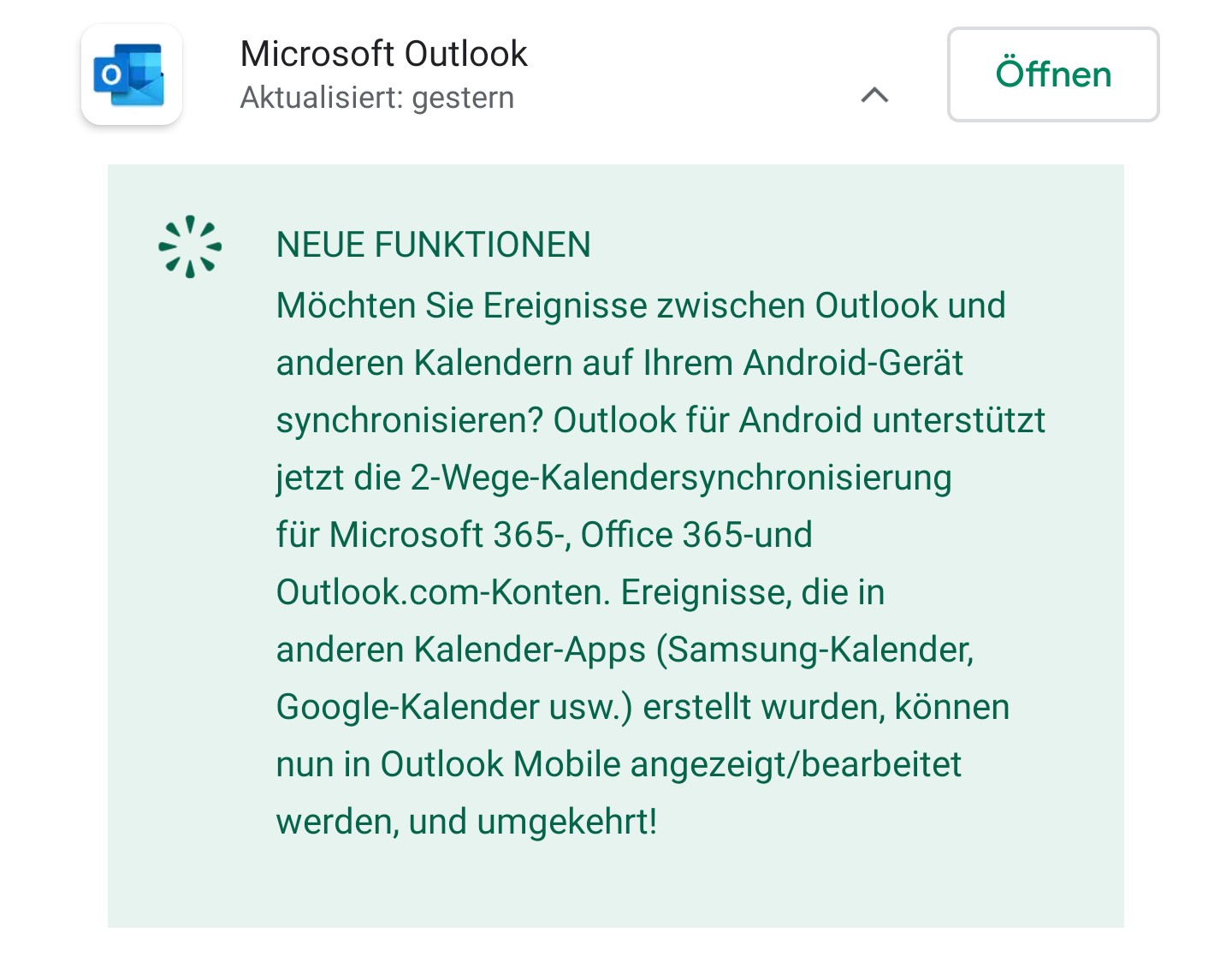1232x956 pixels.
Task: Click the words 'erstellt wurden, können'
Action: [826, 707]
